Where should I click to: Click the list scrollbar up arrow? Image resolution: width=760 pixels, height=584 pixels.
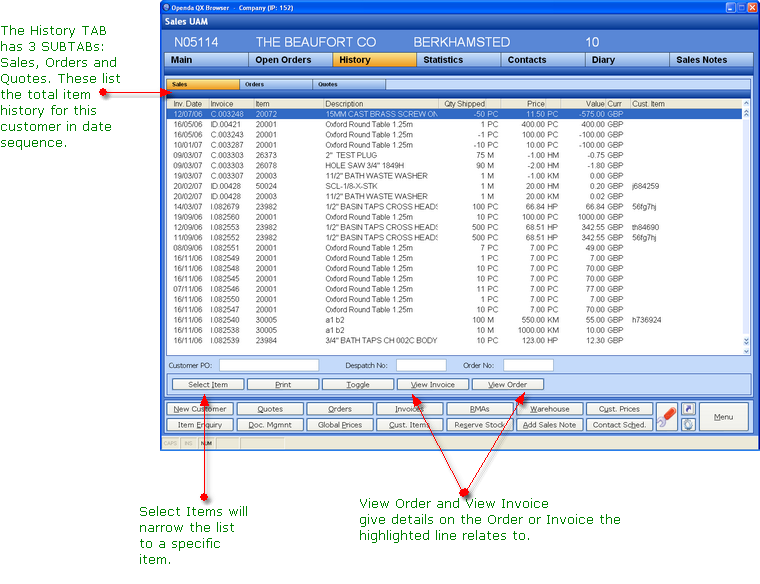(746, 103)
